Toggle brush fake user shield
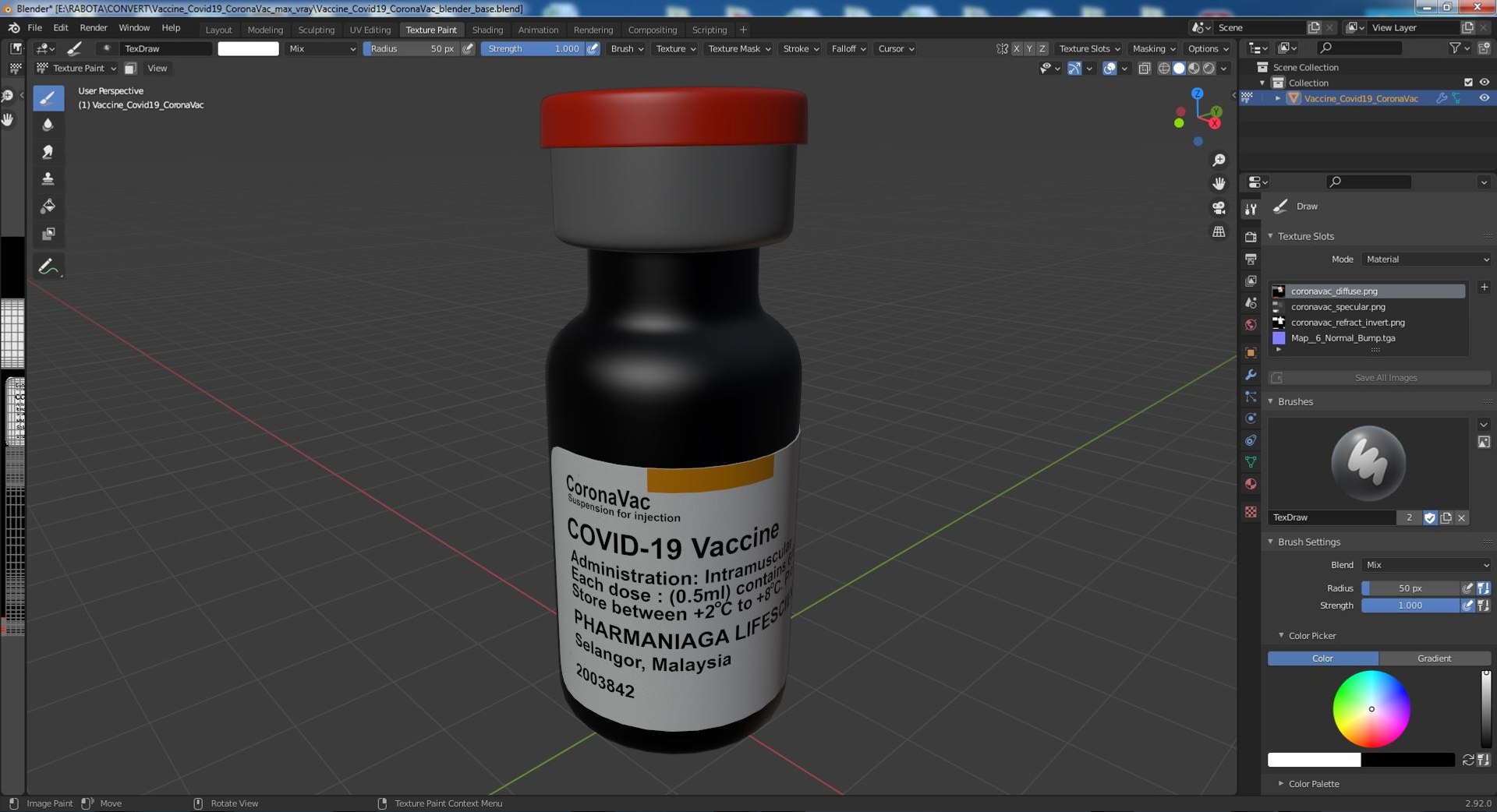 [1430, 517]
